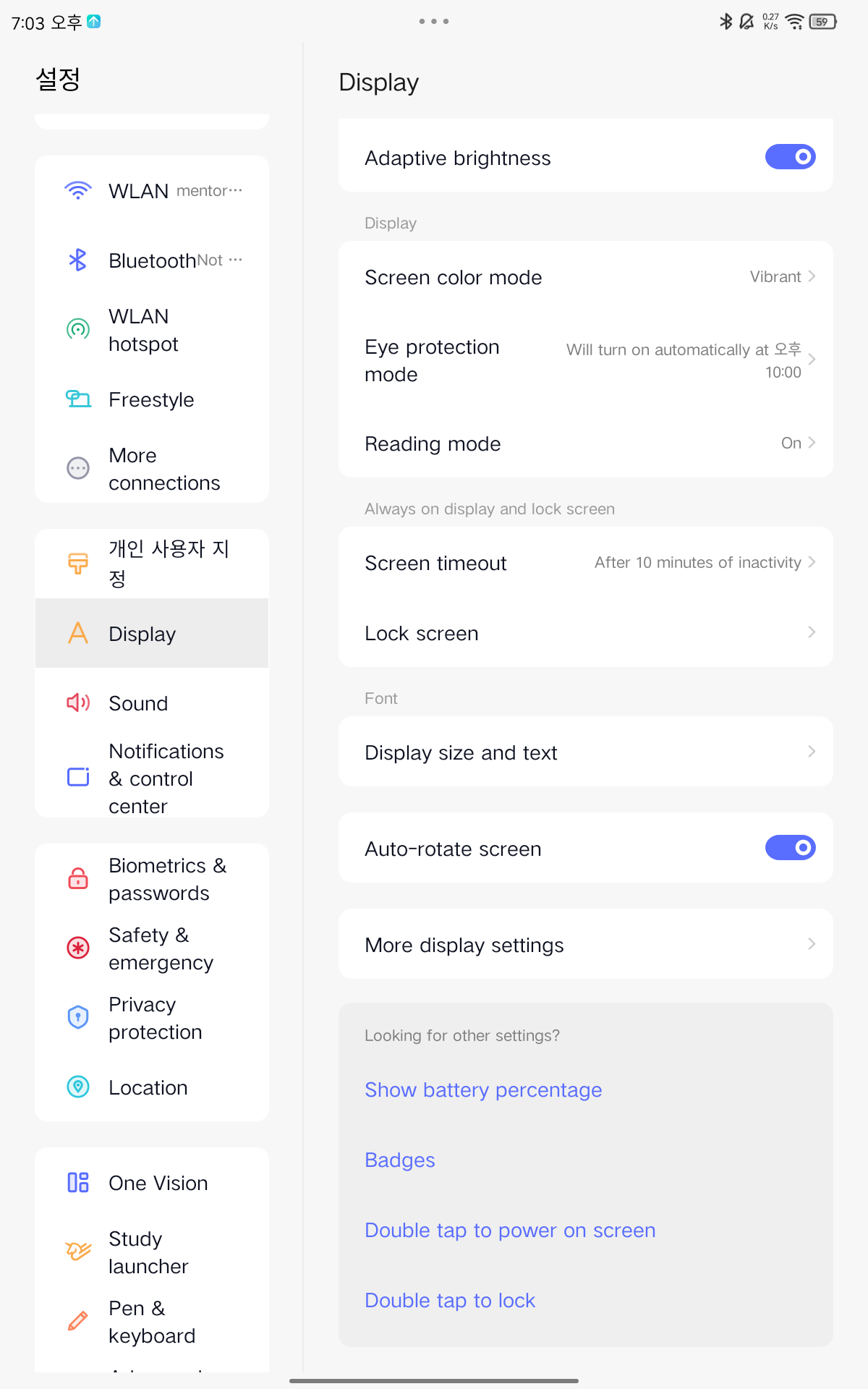Open Freestyle via its sidebar icon
Screen dimensions: 868x1389
77,399
